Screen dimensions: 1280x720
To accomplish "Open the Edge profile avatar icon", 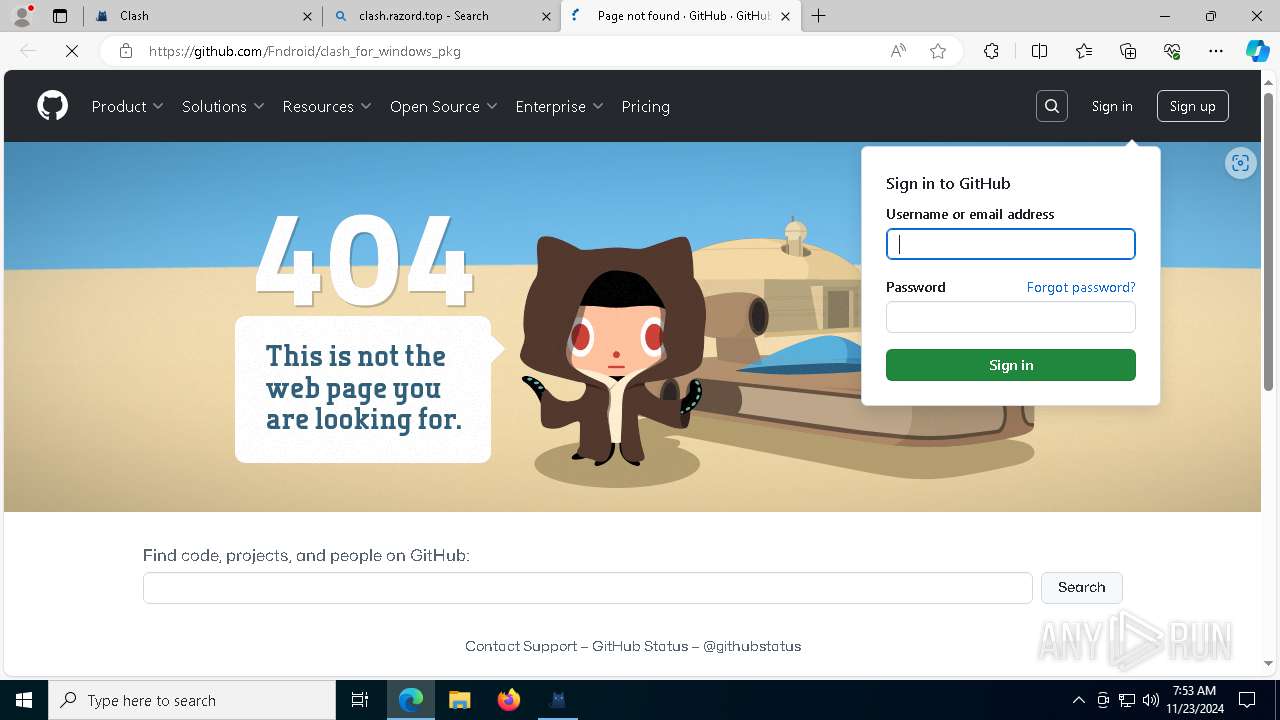I will tap(22, 16).
